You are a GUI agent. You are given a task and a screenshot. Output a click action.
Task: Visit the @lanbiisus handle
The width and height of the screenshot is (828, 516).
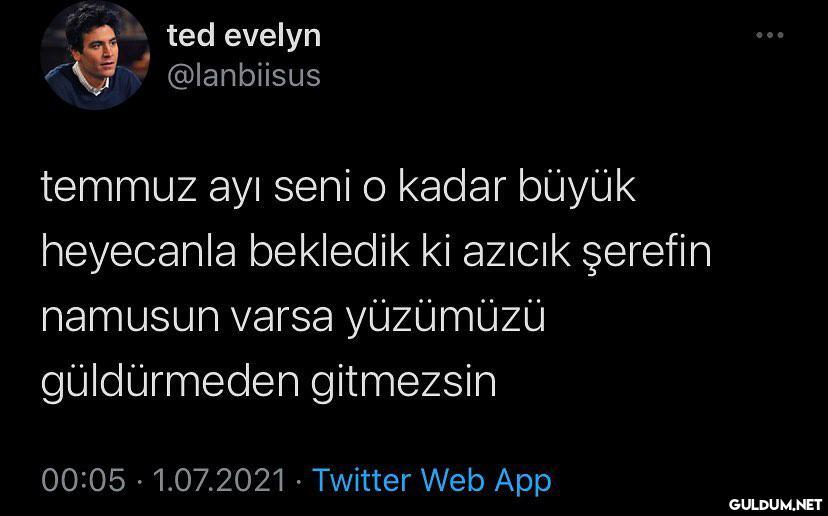(x=244, y=76)
